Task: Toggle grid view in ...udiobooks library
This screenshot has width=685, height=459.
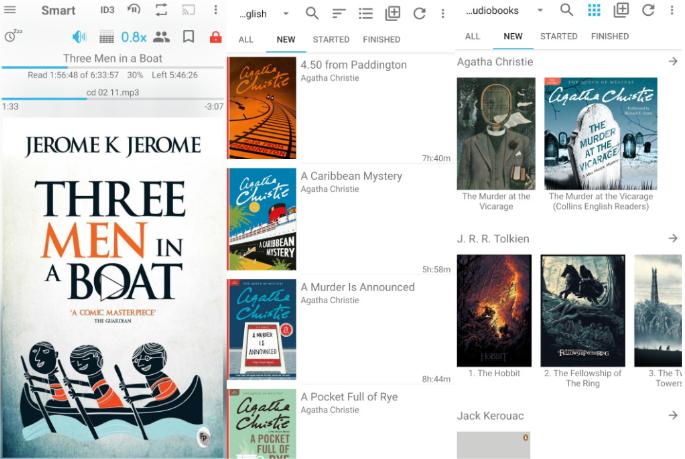Action: (594, 10)
